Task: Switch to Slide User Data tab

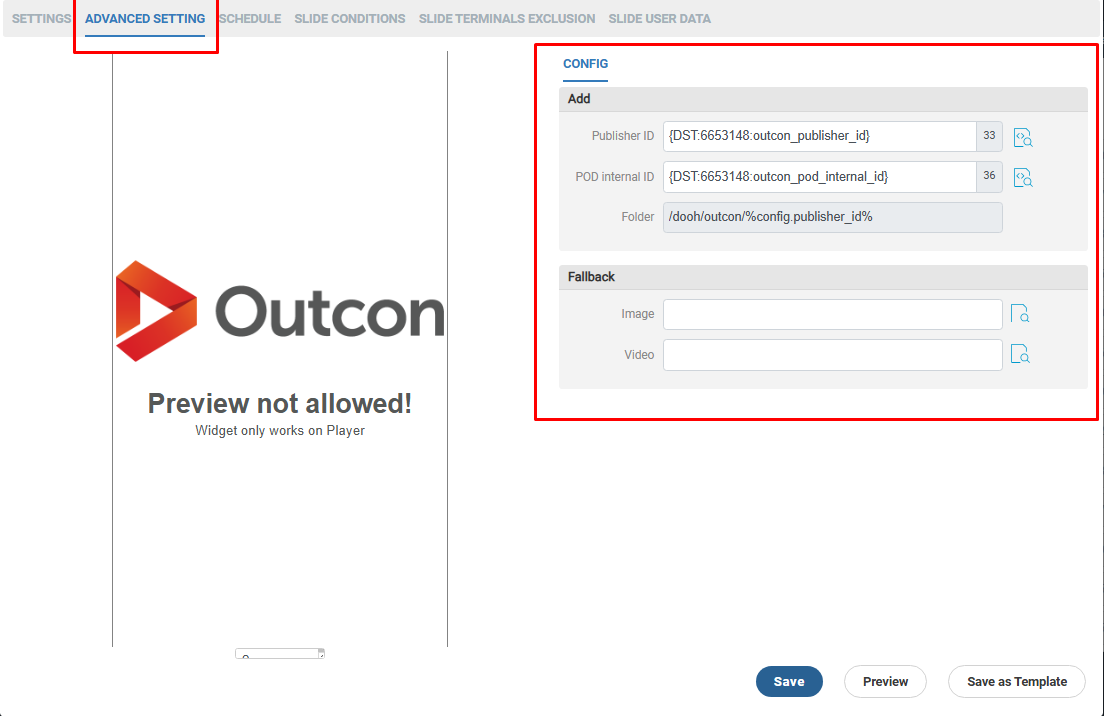Action: point(660,19)
